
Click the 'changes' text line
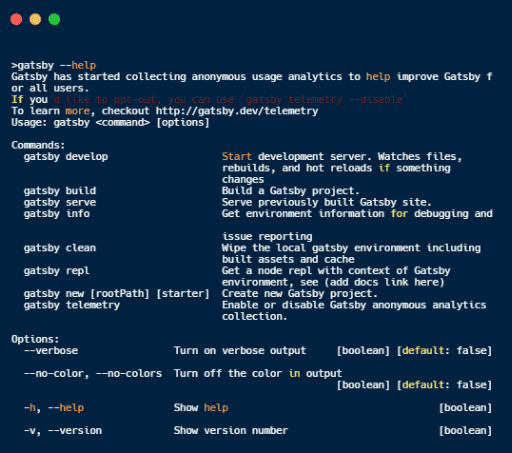coord(243,179)
